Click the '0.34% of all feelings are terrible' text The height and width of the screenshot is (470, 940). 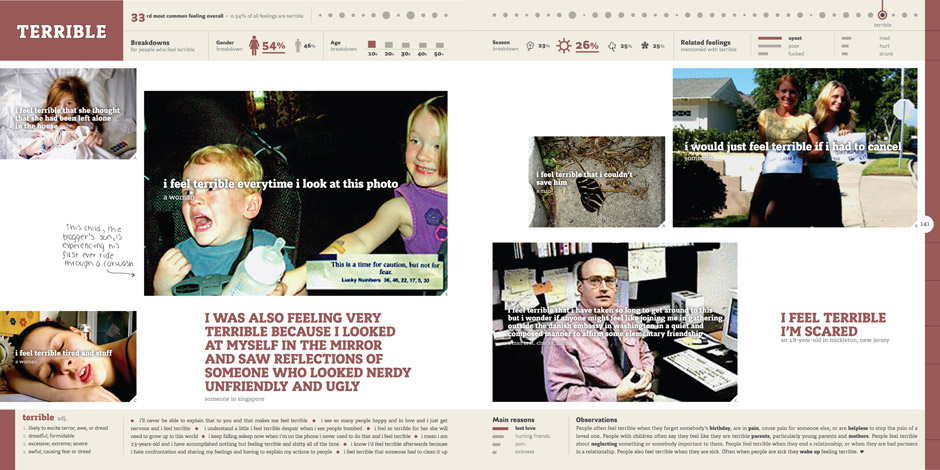[266, 17]
